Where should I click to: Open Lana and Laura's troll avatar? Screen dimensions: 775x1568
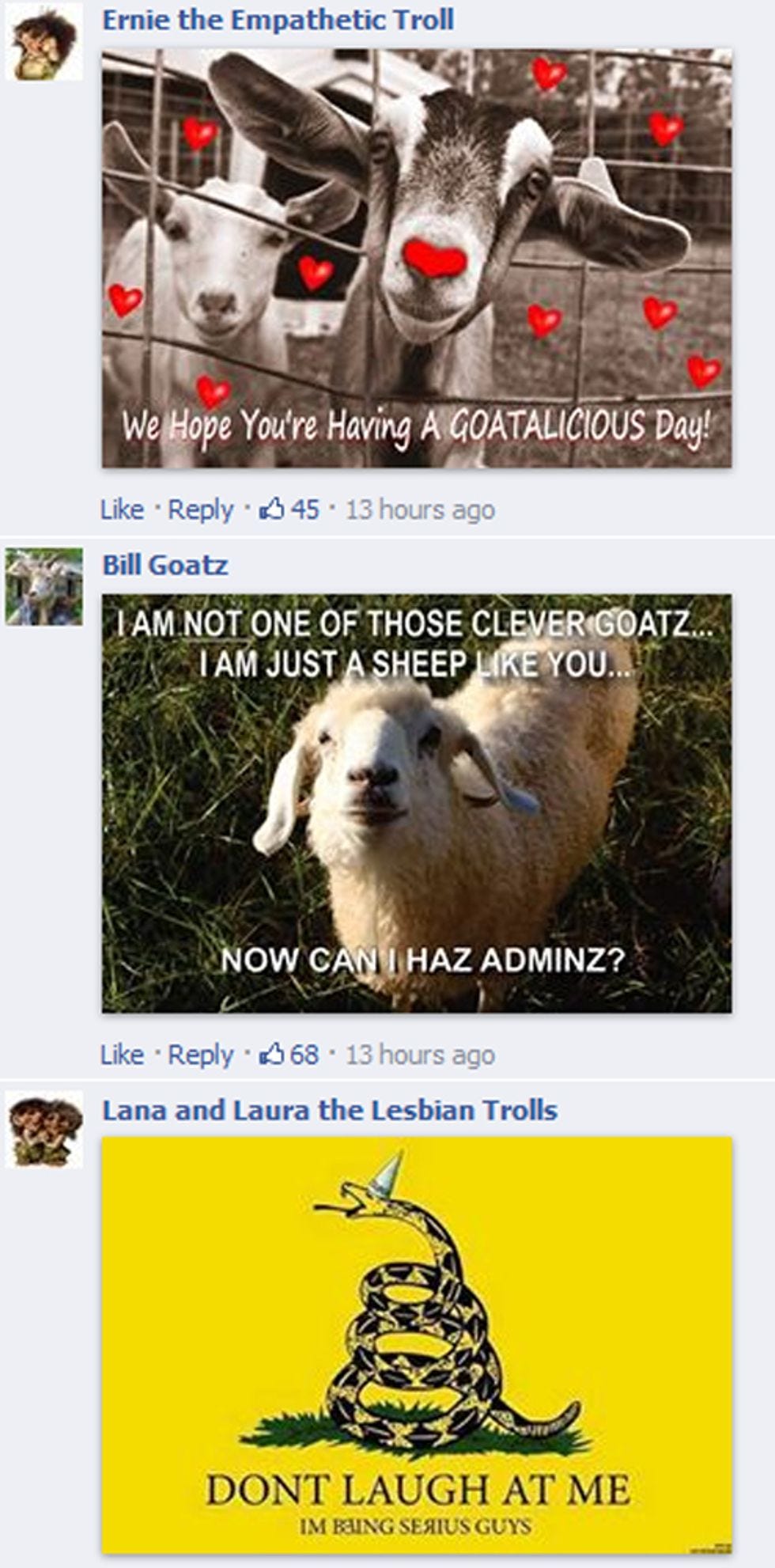pyautogui.click(x=44, y=1130)
